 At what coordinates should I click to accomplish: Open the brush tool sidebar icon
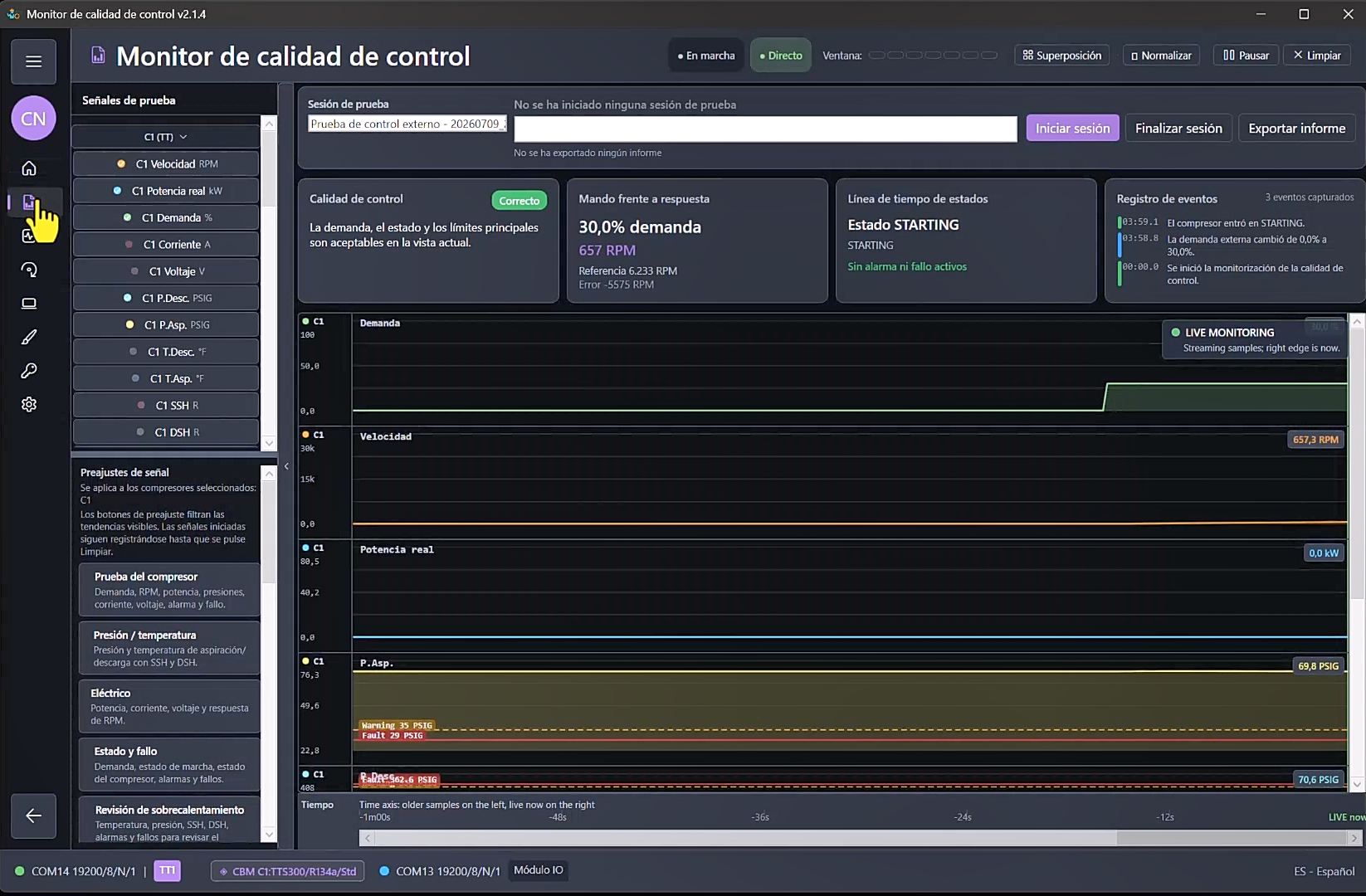pos(29,337)
